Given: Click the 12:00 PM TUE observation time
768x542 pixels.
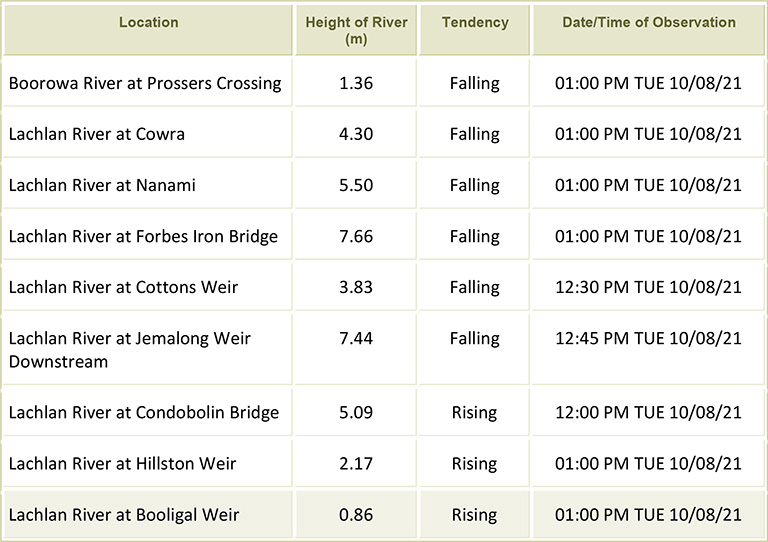Looking at the screenshot, I should pyautogui.click(x=648, y=413).
